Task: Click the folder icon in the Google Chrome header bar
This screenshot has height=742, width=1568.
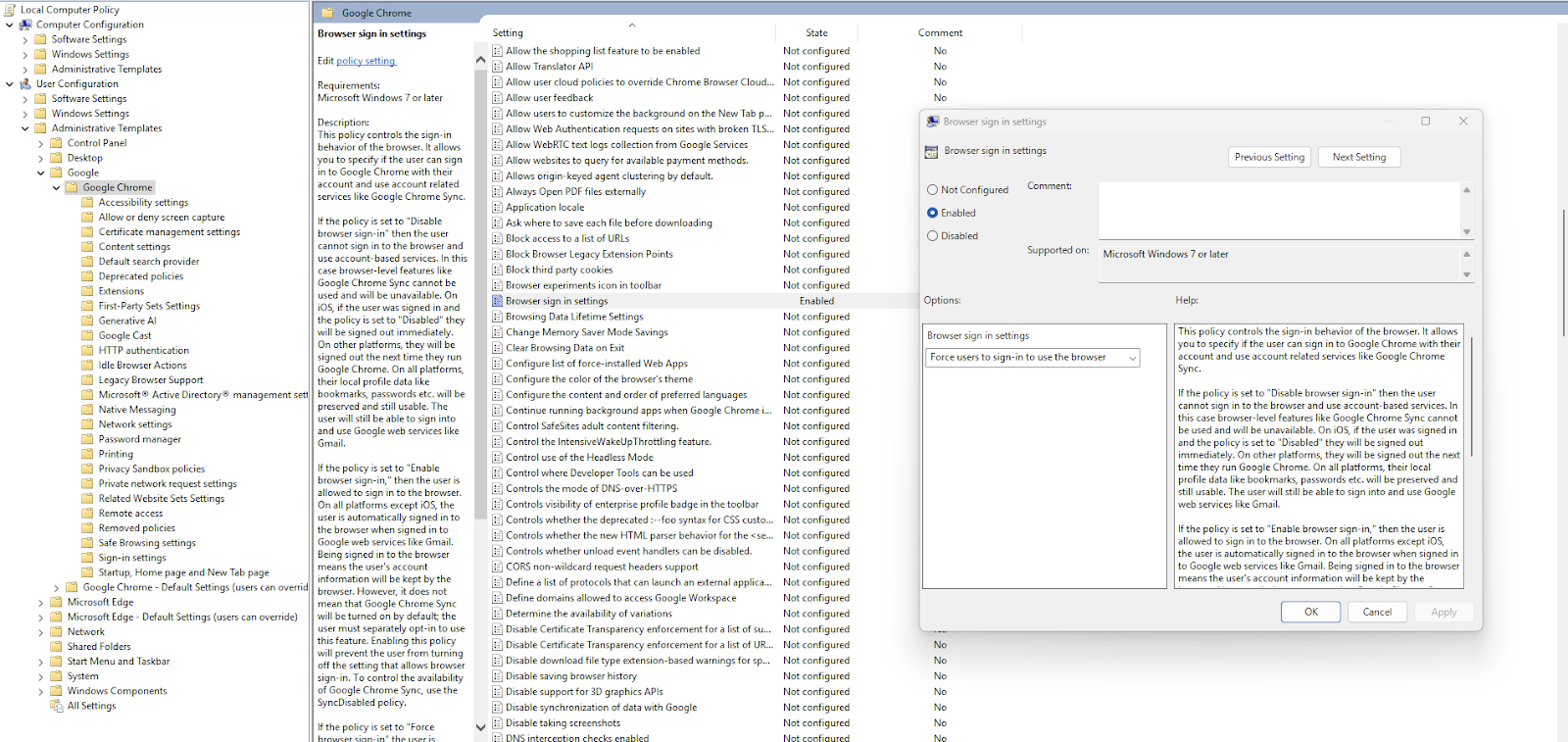Action: click(x=327, y=13)
